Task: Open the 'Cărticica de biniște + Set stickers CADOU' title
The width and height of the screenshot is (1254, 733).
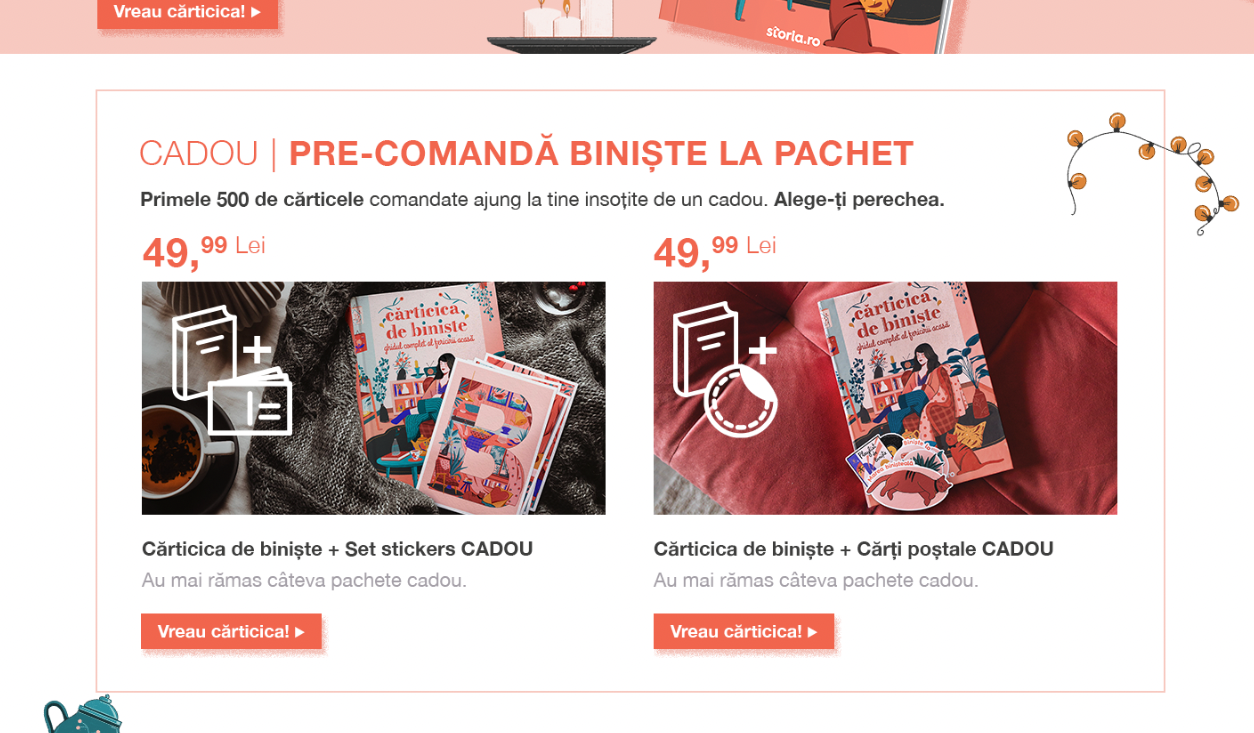Action: (x=337, y=549)
